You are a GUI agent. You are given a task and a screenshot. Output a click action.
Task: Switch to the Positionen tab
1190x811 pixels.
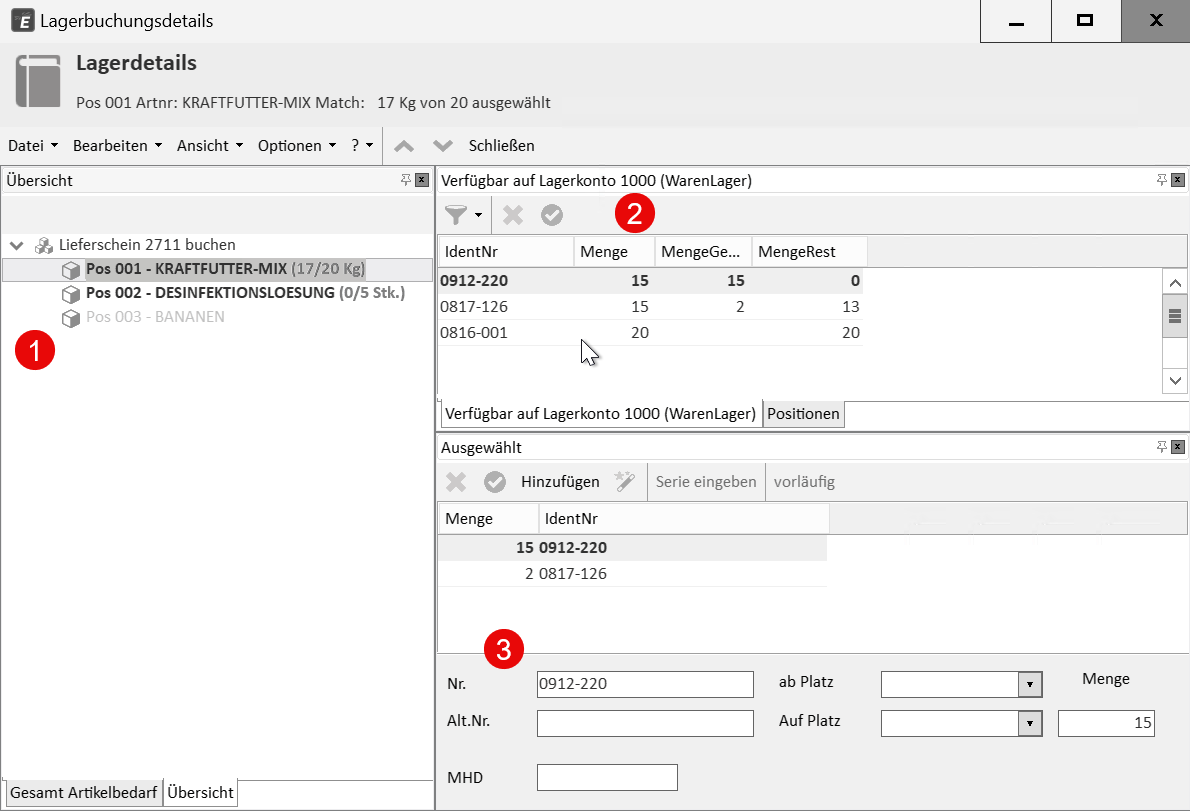tap(803, 414)
